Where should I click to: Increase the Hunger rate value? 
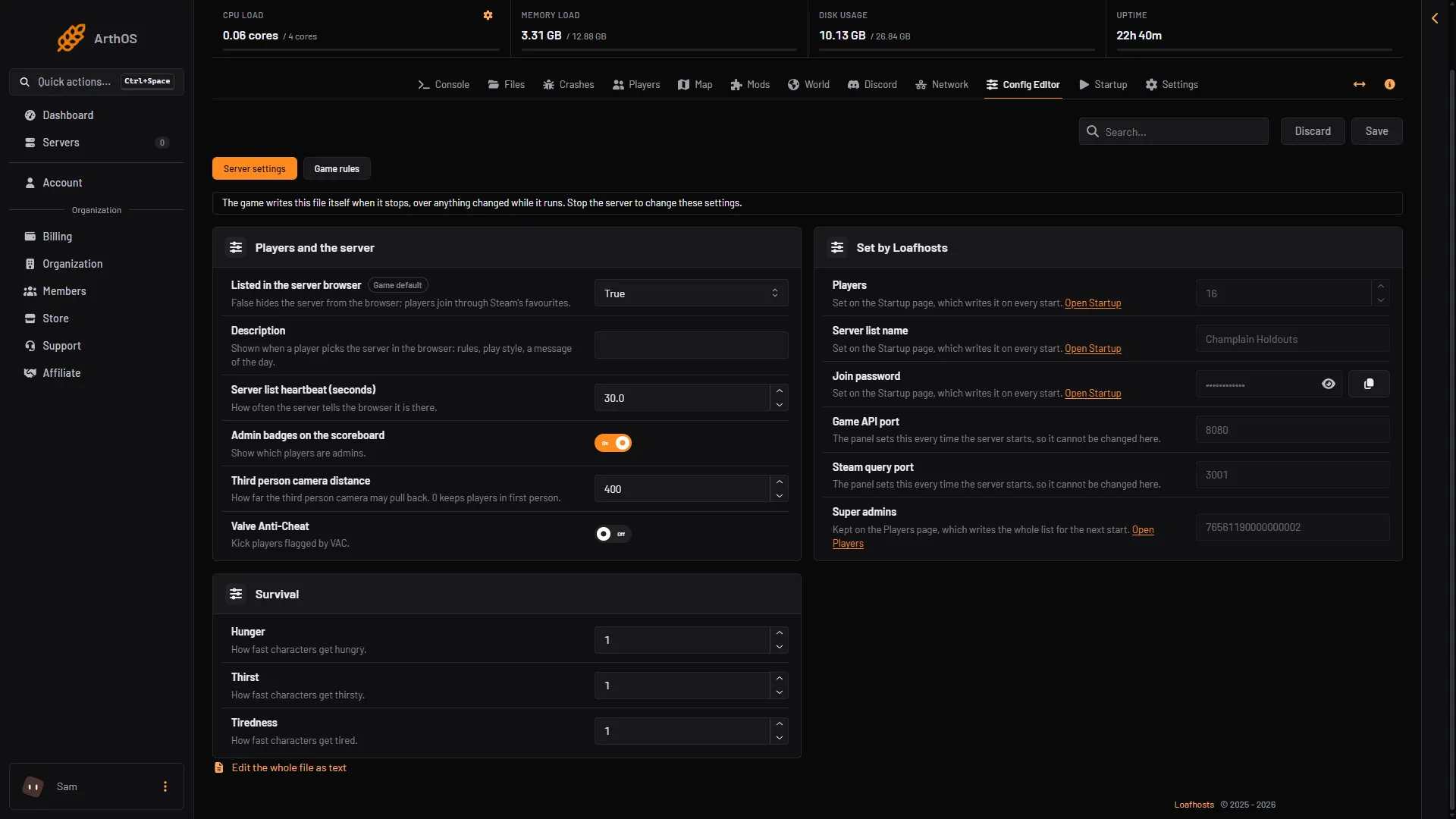tap(779, 633)
